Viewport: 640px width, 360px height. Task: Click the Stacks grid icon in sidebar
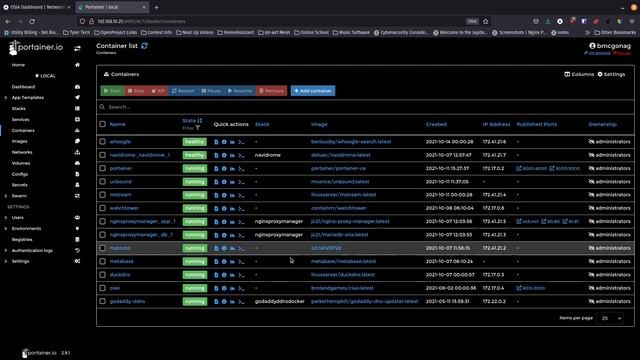point(78,109)
